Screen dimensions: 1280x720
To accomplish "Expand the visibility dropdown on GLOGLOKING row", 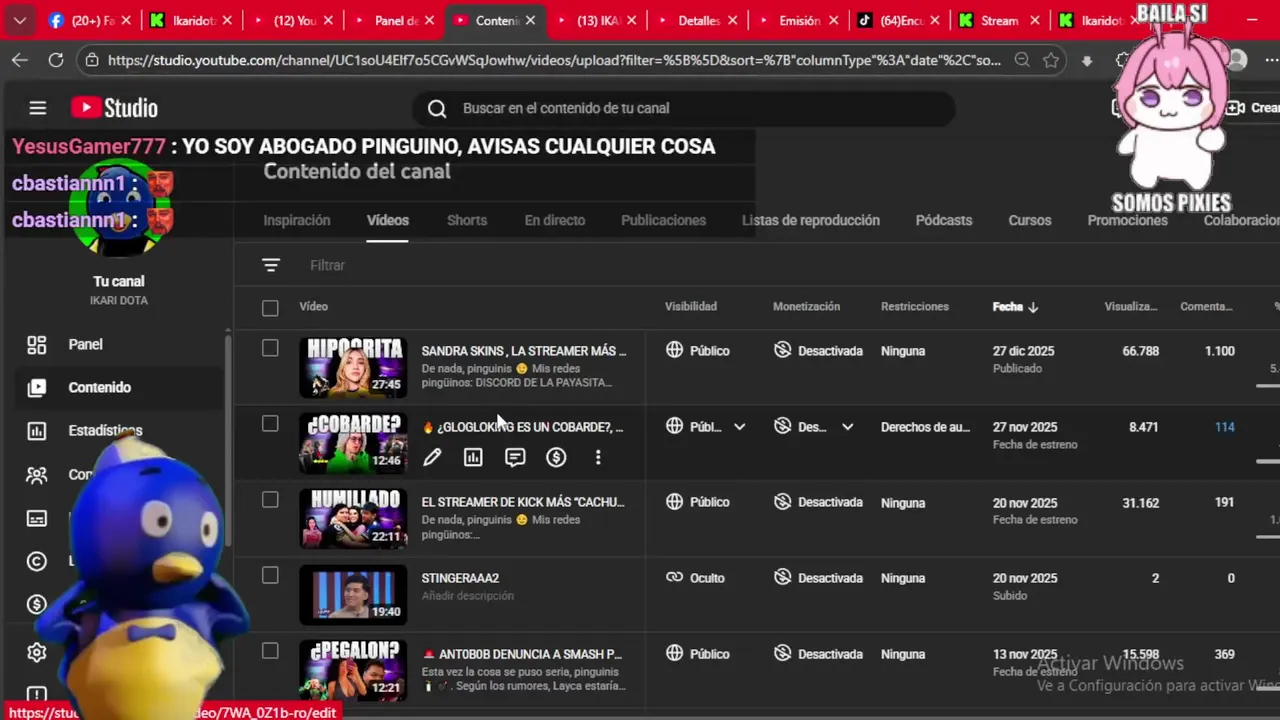I will coord(739,426).
